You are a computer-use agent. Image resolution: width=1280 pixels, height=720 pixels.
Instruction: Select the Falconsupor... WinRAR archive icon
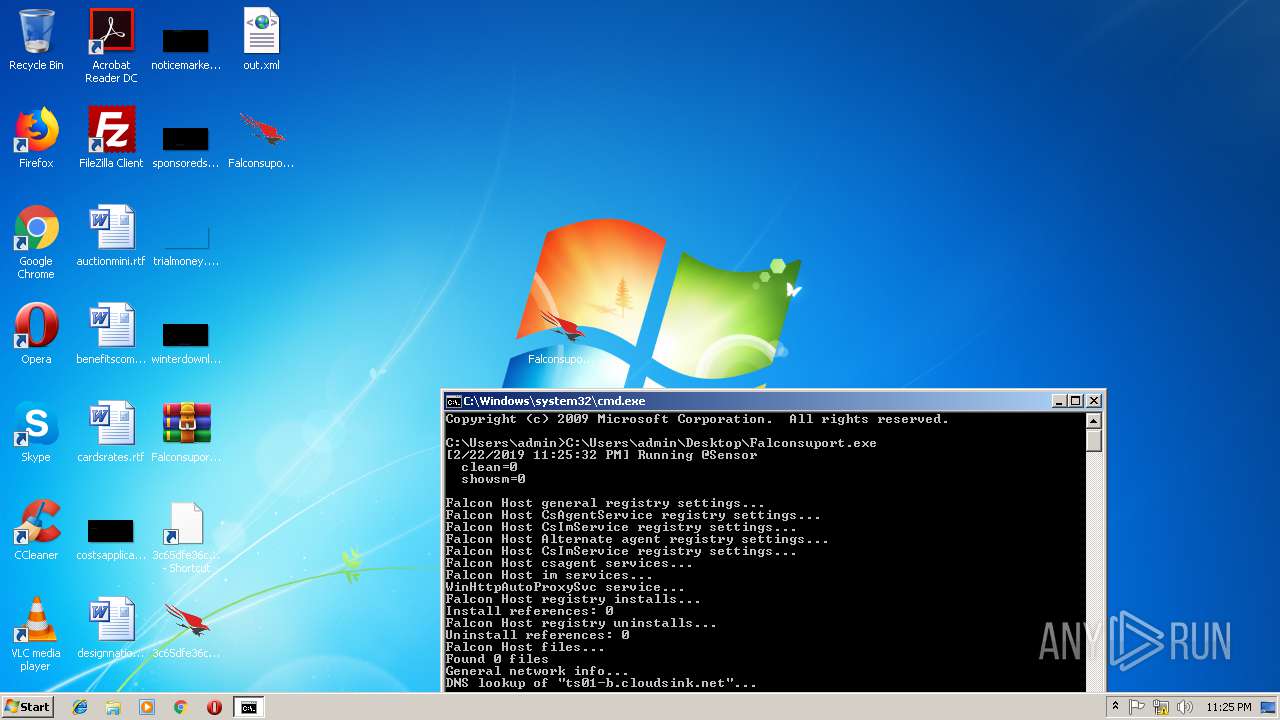point(186,432)
